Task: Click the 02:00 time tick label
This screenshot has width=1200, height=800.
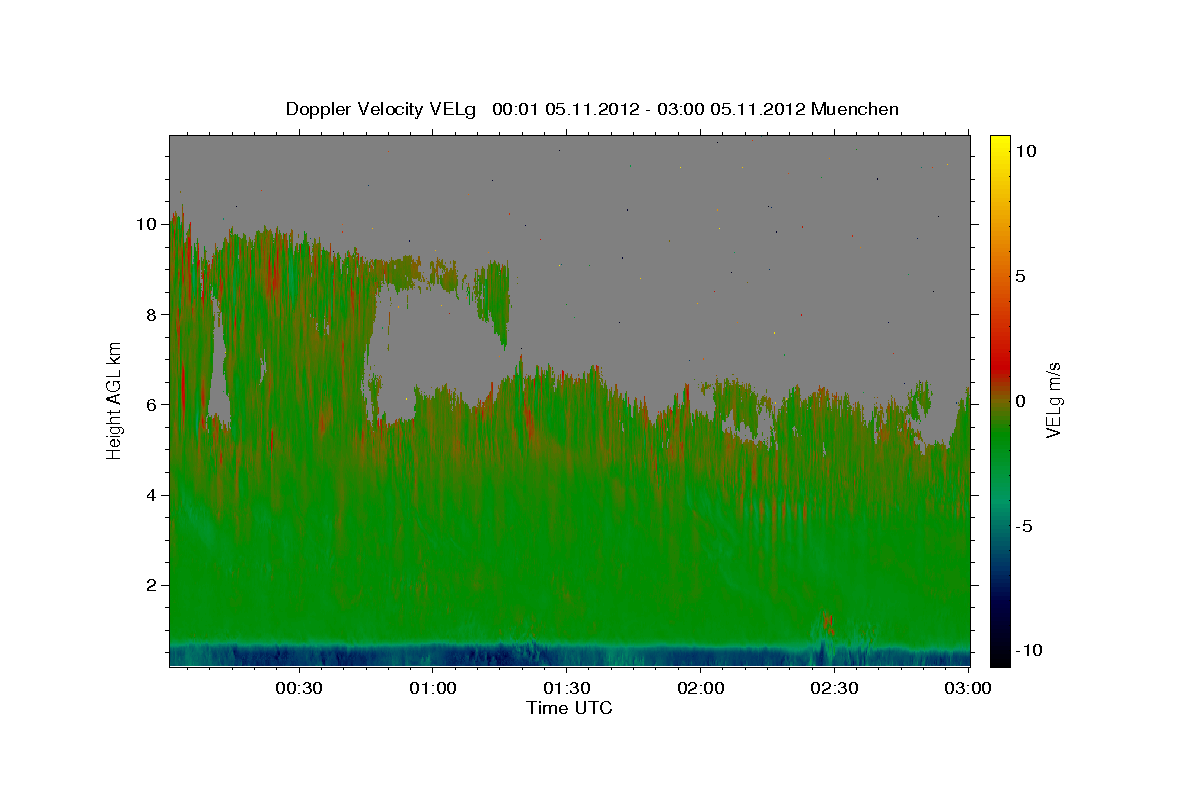Action: click(x=700, y=688)
